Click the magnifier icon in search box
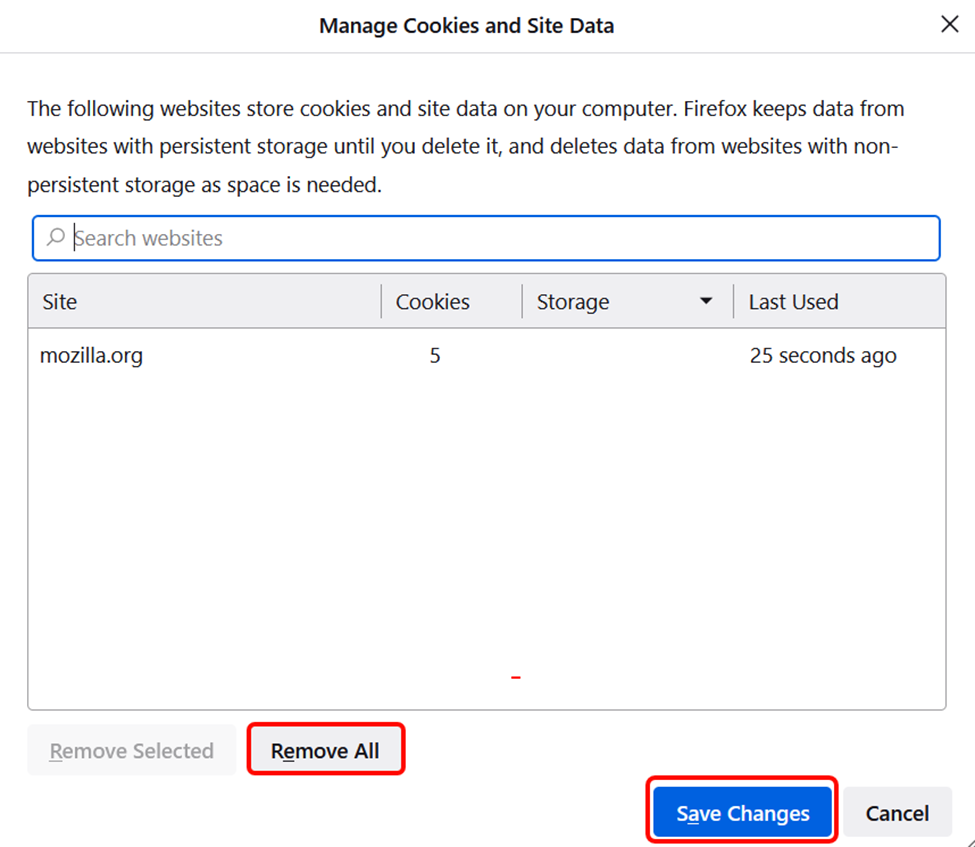This screenshot has width=975, height=847. [x=56, y=237]
